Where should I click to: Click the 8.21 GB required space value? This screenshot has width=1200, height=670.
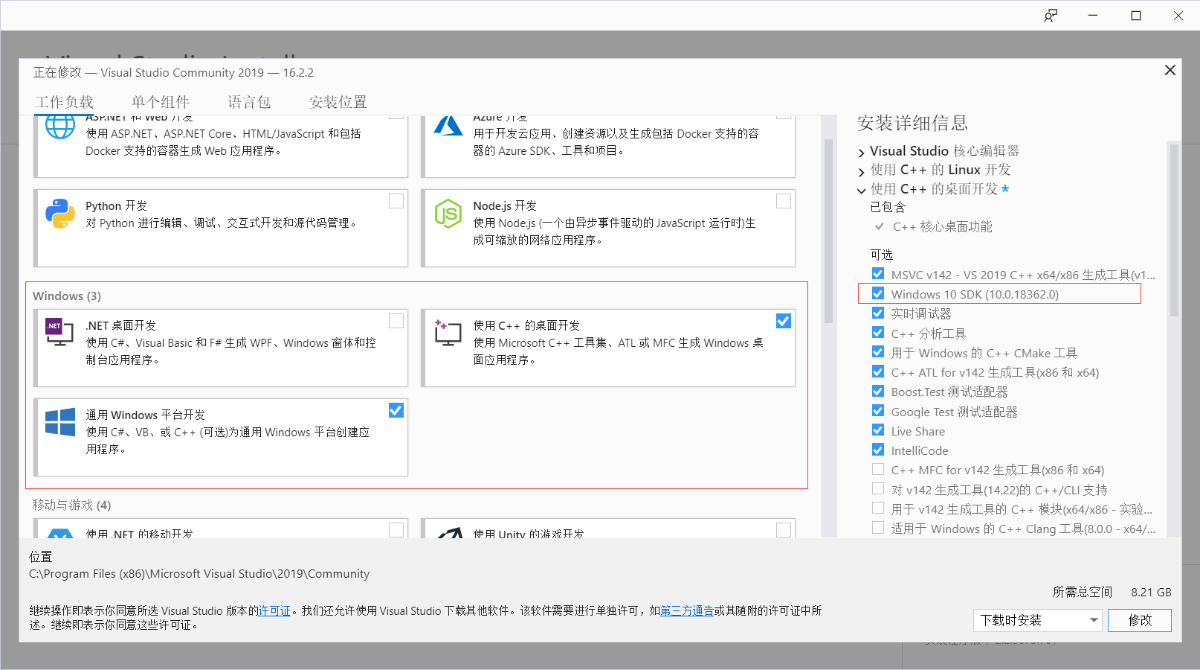tap(1150, 592)
